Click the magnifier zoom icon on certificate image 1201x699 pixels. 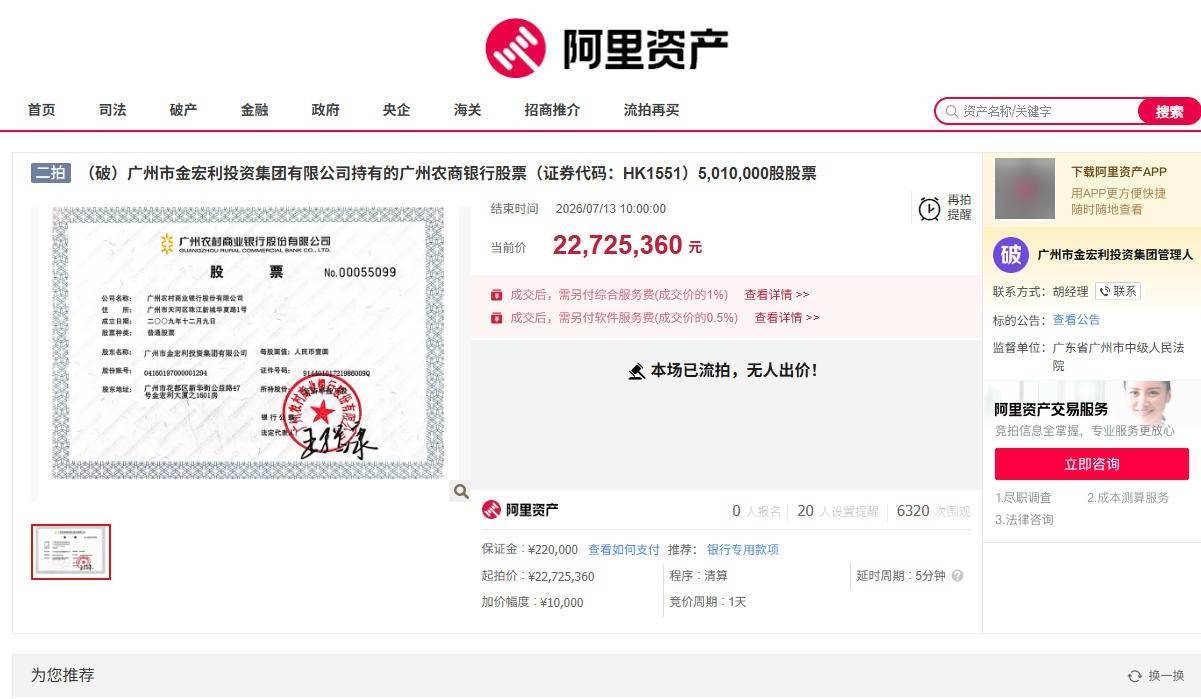click(461, 491)
